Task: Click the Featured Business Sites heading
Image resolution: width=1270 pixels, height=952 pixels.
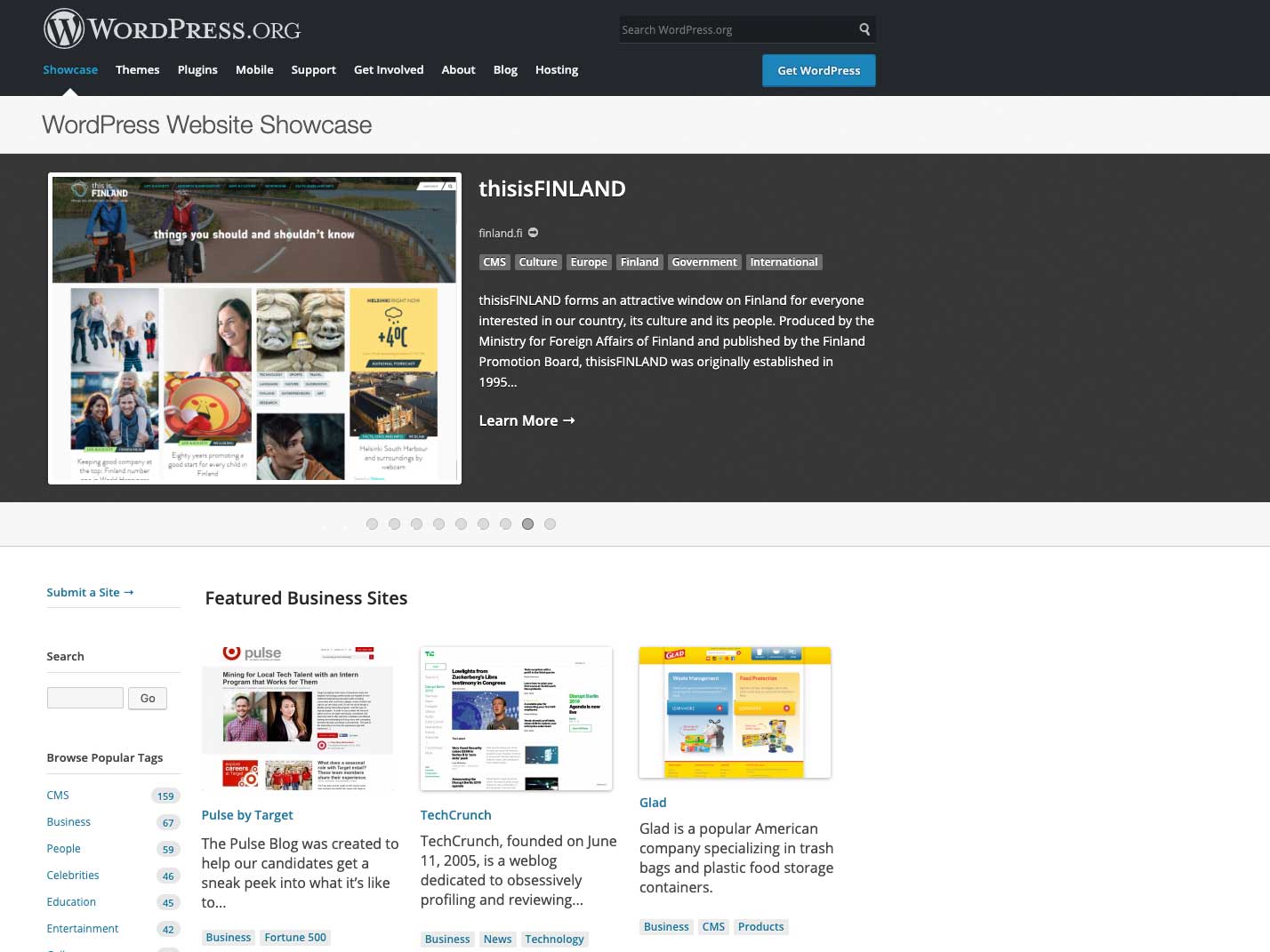Action: tap(306, 598)
